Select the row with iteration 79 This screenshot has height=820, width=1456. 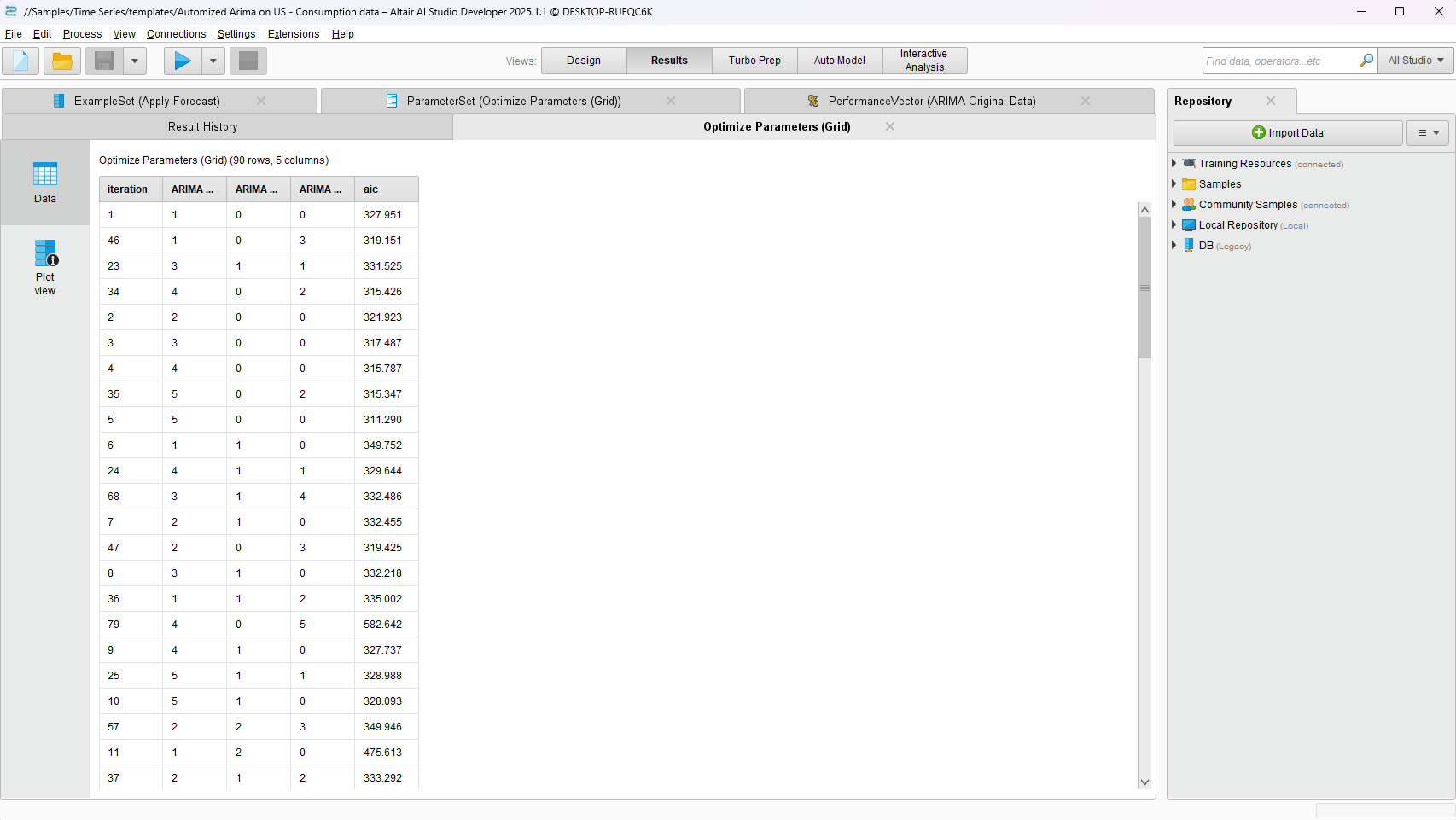tap(259, 625)
